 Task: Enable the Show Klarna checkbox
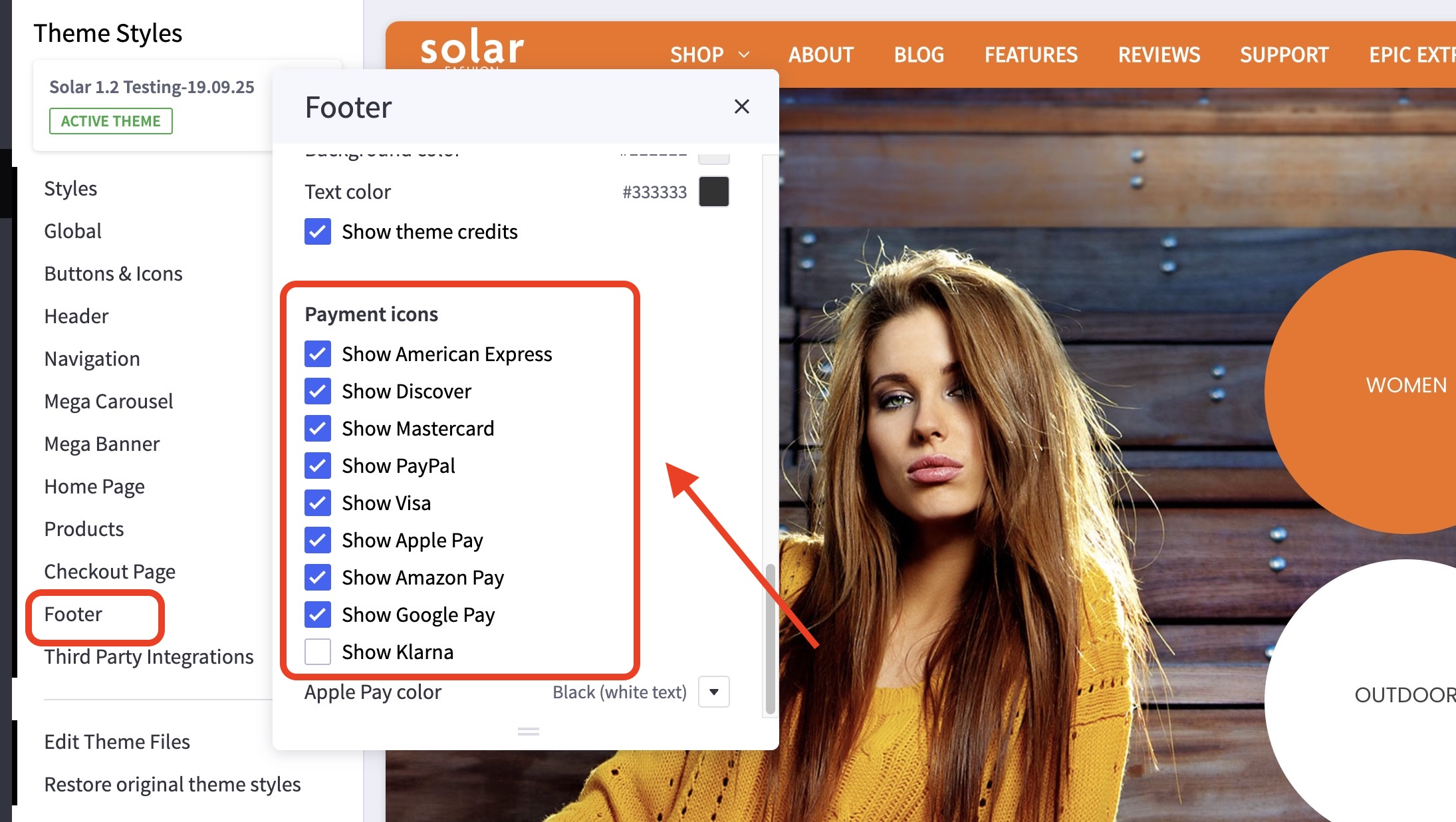(318, 652)
